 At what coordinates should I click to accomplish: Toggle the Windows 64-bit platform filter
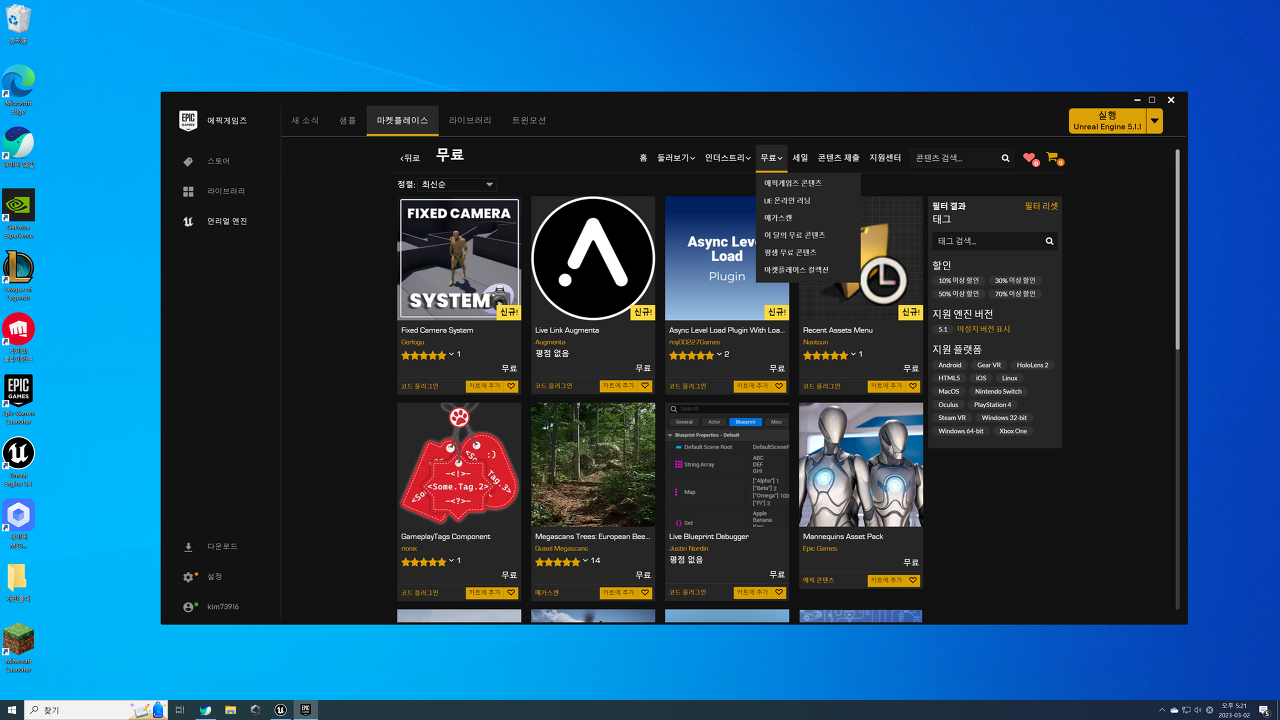(961, 431)
